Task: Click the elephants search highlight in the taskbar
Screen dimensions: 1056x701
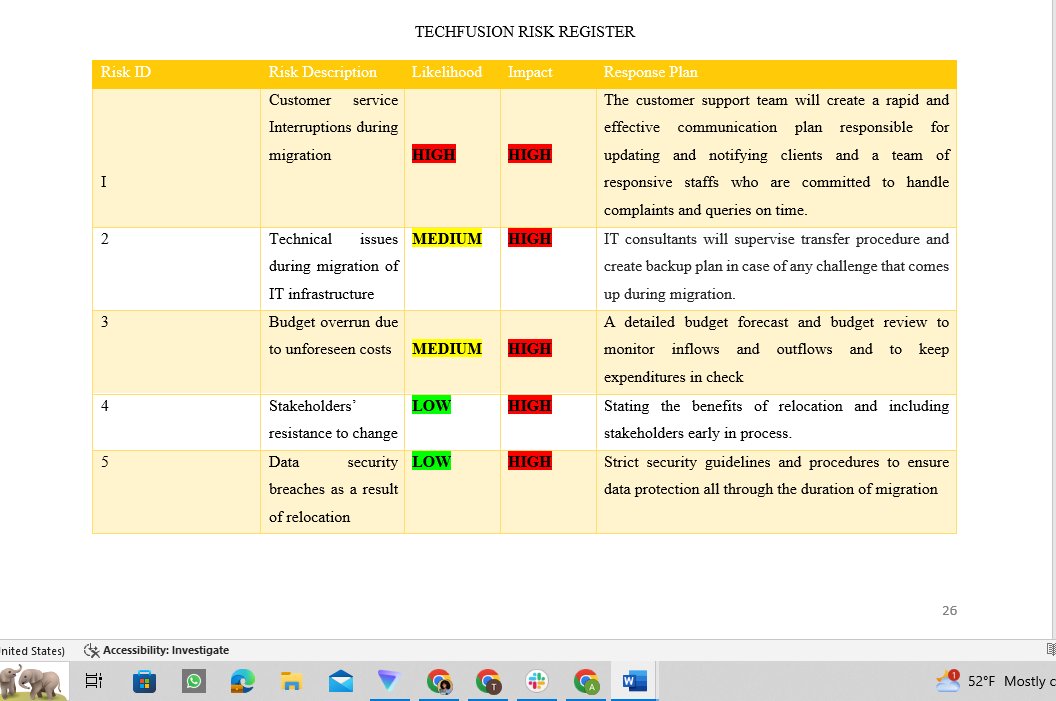Action: click(x=33, y=681)
